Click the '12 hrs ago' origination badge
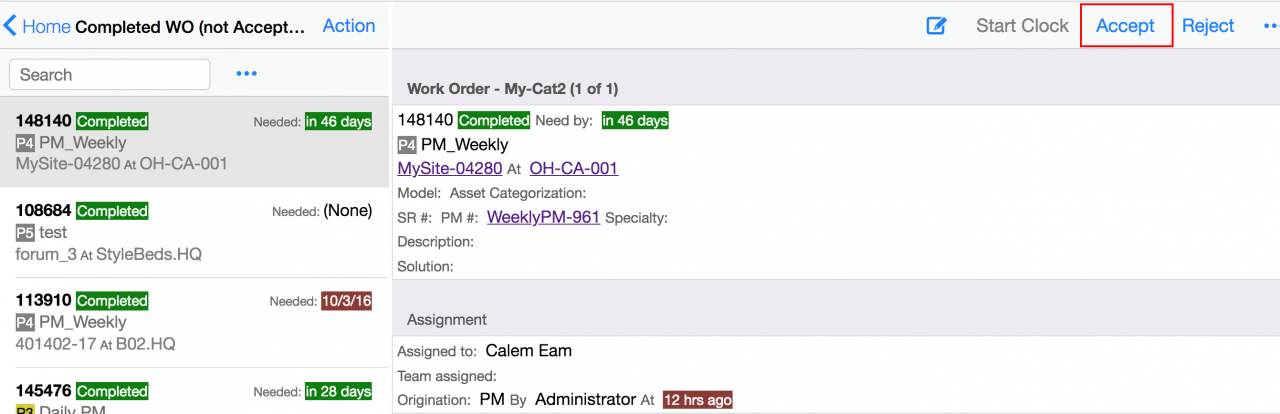The height and width of the screenshot is (414, 1280). [x=697, y=400]
